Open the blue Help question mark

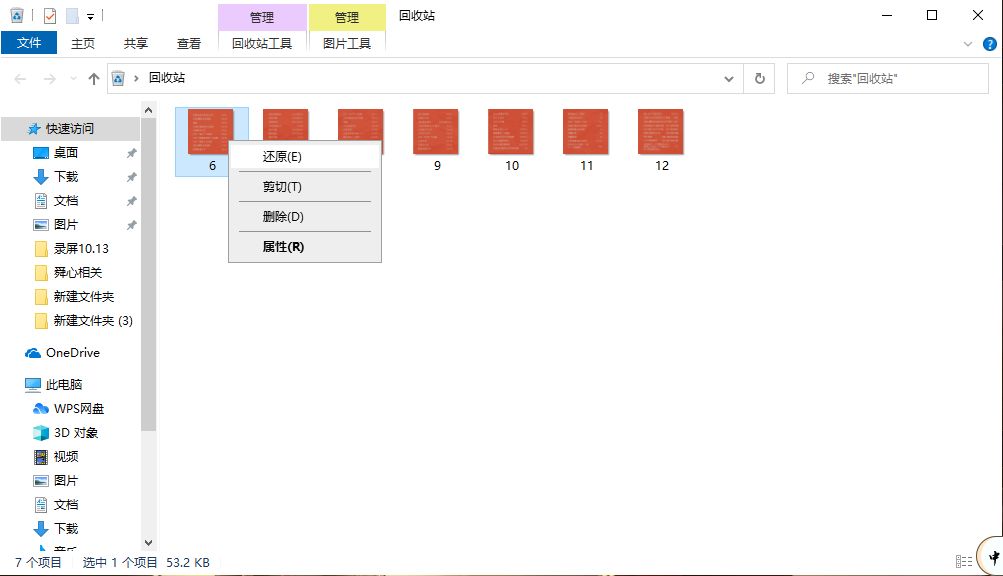[989, 44]
